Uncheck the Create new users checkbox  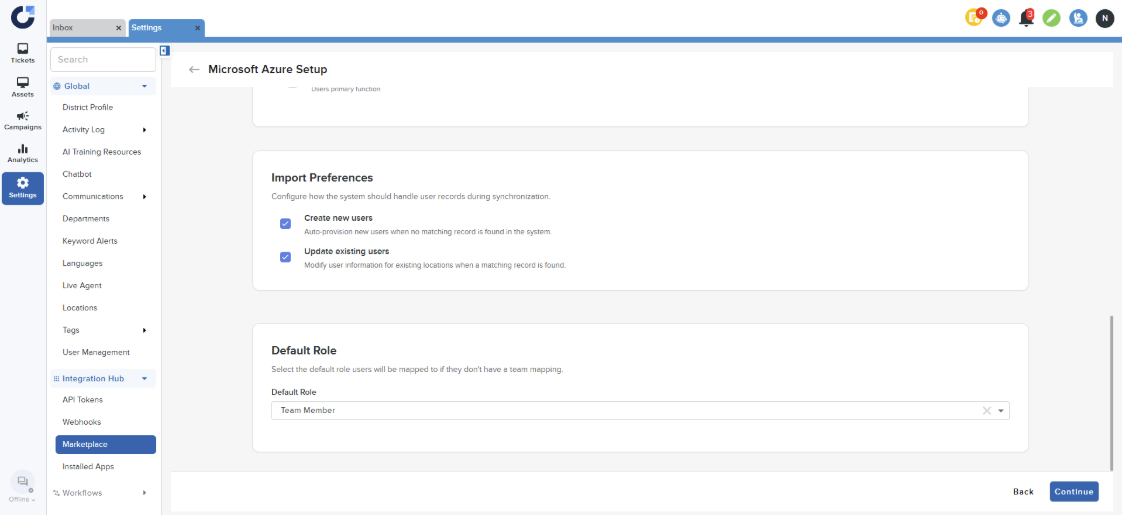pos(285,224)
